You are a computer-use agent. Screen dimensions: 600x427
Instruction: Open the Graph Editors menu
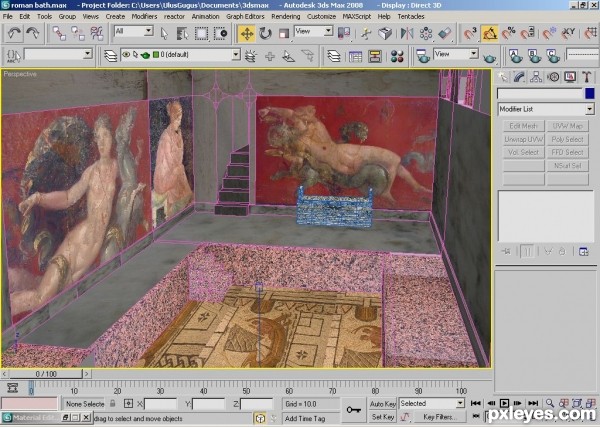[x=245, y=16]
